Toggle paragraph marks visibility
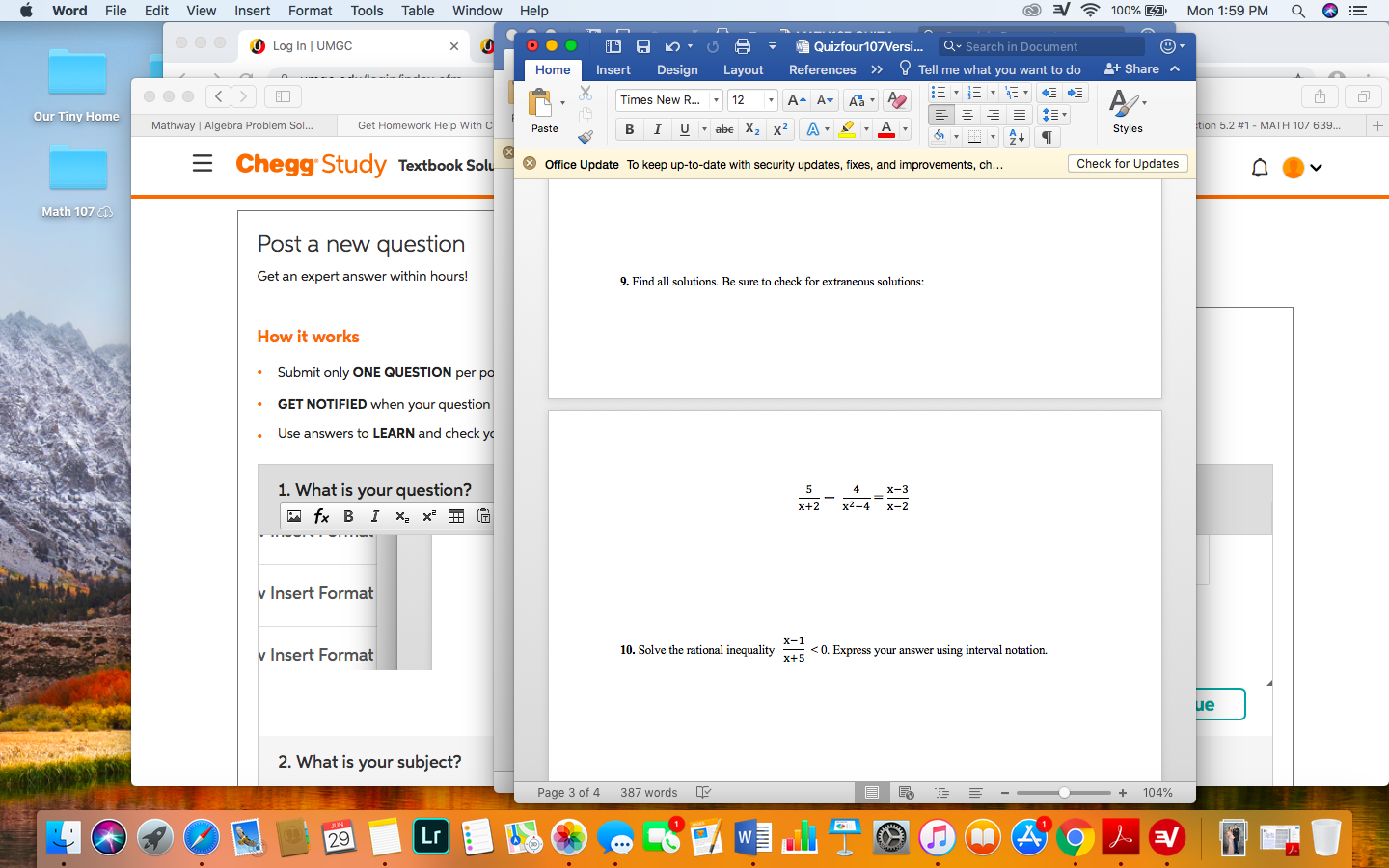 click(1047, 137)
